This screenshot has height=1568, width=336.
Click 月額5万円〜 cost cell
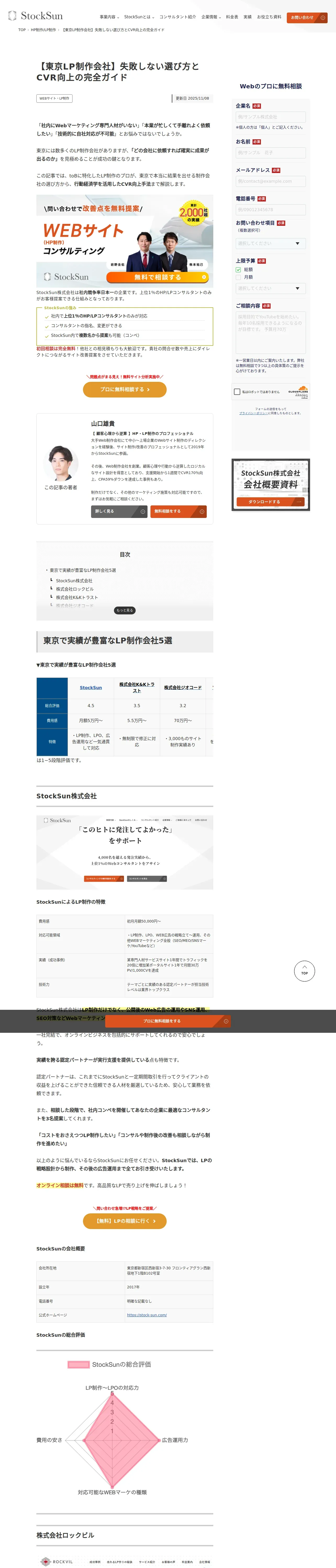(x=91, y=721)
